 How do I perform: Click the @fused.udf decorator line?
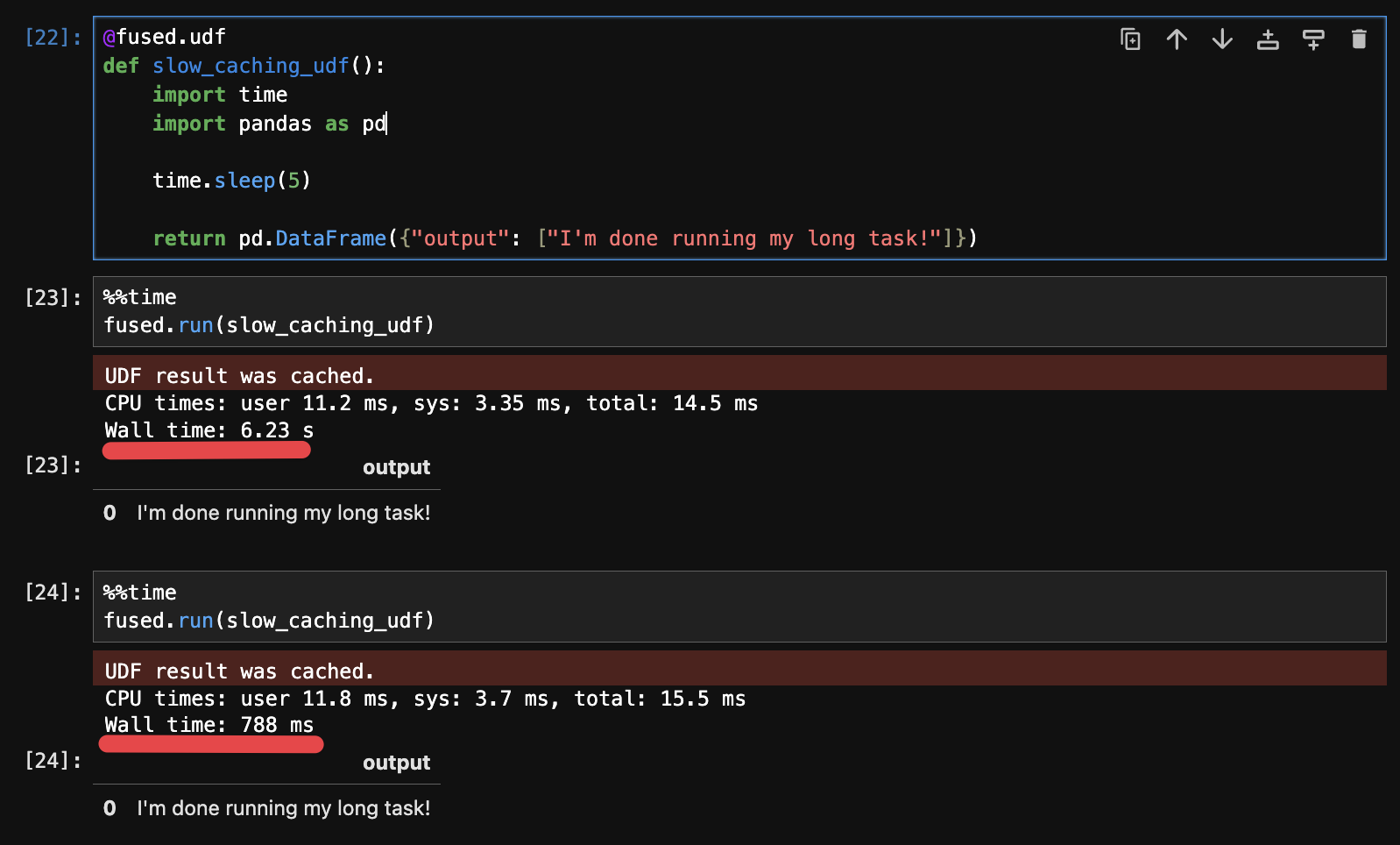tap(165, 37)
